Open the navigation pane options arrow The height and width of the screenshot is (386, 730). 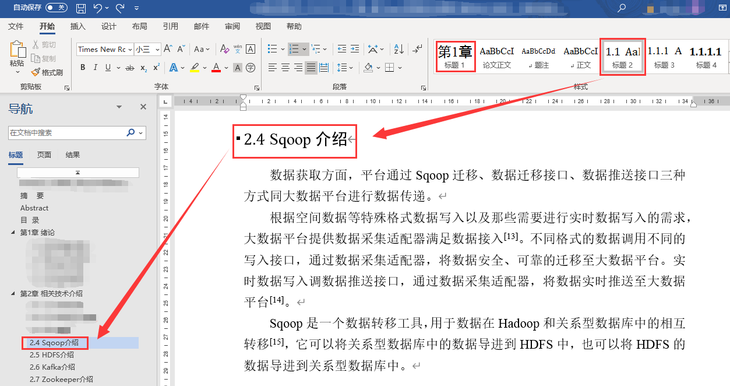119,107
